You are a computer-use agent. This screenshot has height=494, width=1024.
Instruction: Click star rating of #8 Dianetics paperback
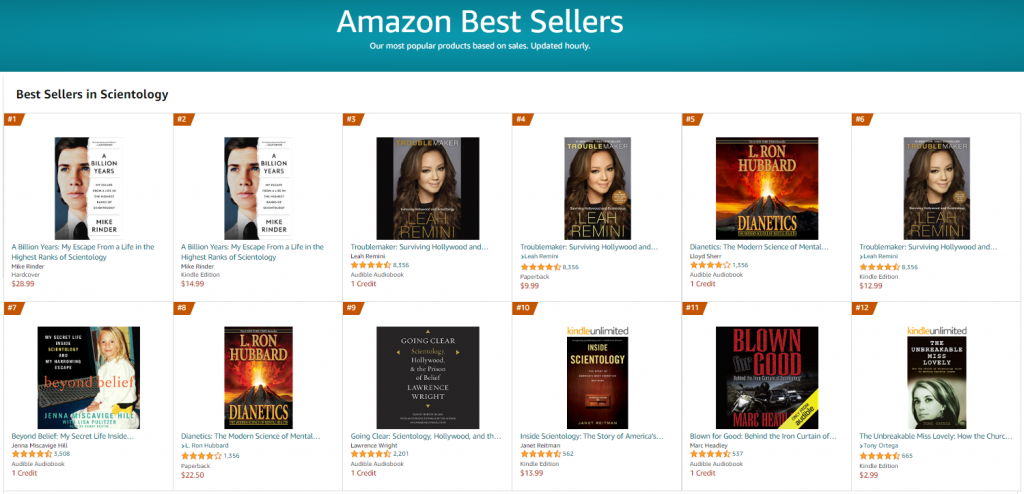(201, 455)
